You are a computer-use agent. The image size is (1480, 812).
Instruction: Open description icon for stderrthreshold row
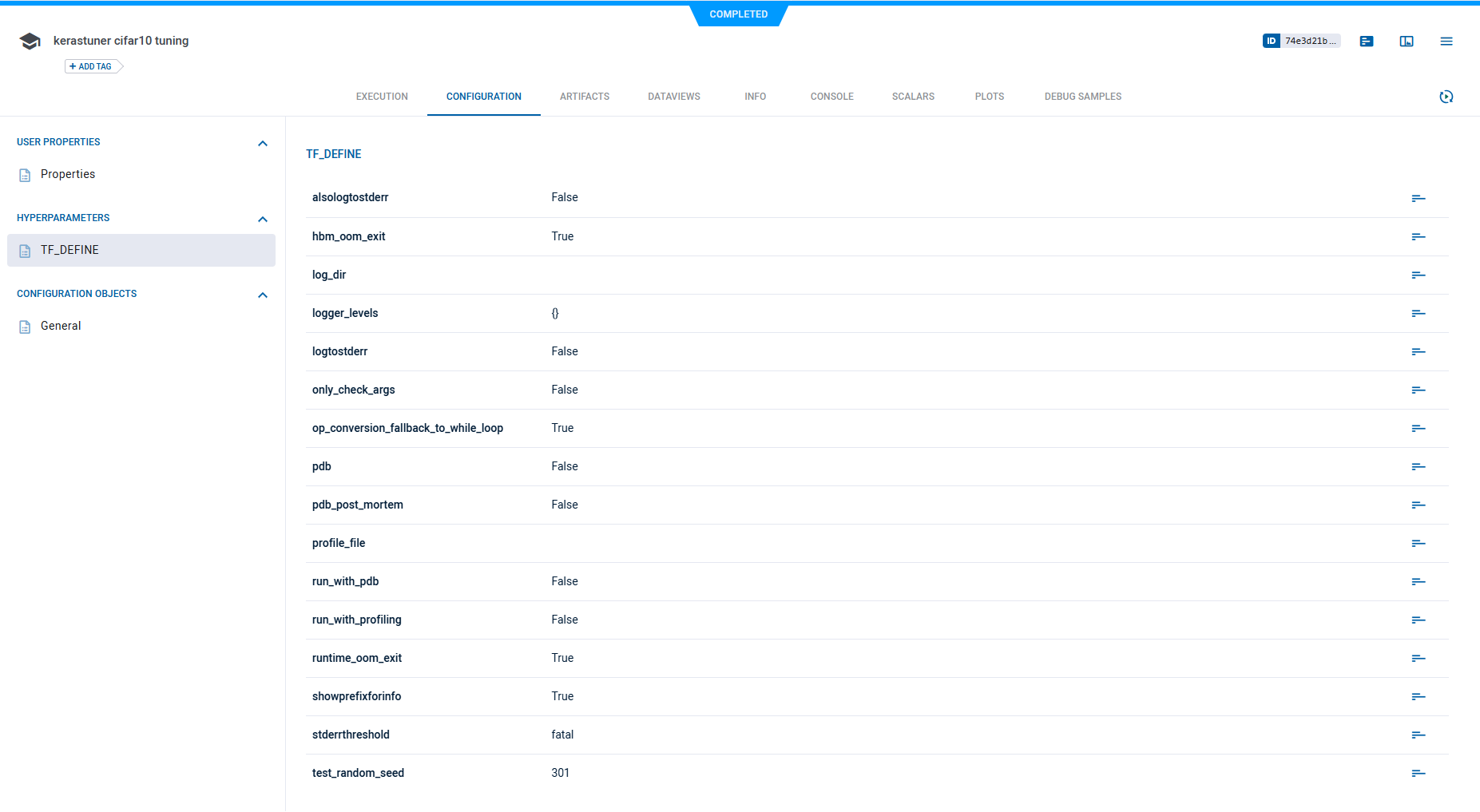[x=1418, y=735]
